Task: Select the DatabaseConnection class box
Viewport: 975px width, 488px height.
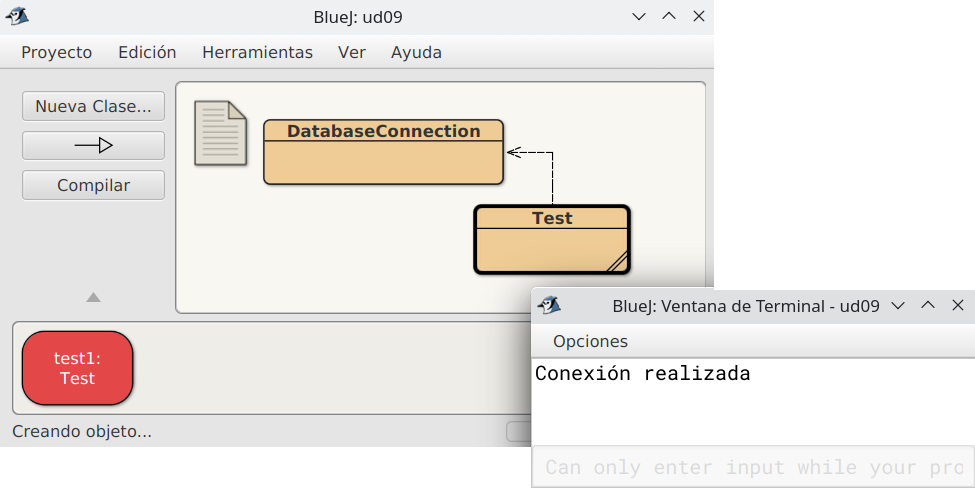Action: click(x=383, y=152)
